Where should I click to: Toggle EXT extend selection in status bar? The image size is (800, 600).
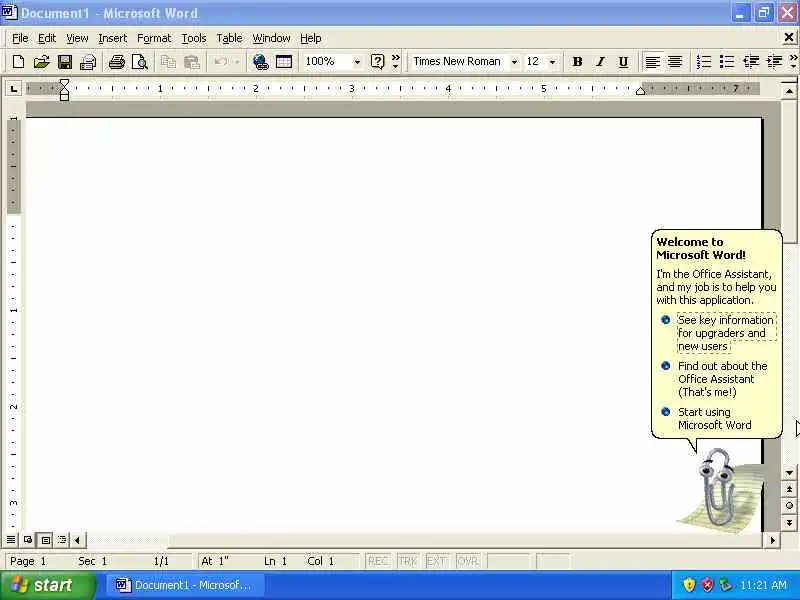(x=436, y=561)
